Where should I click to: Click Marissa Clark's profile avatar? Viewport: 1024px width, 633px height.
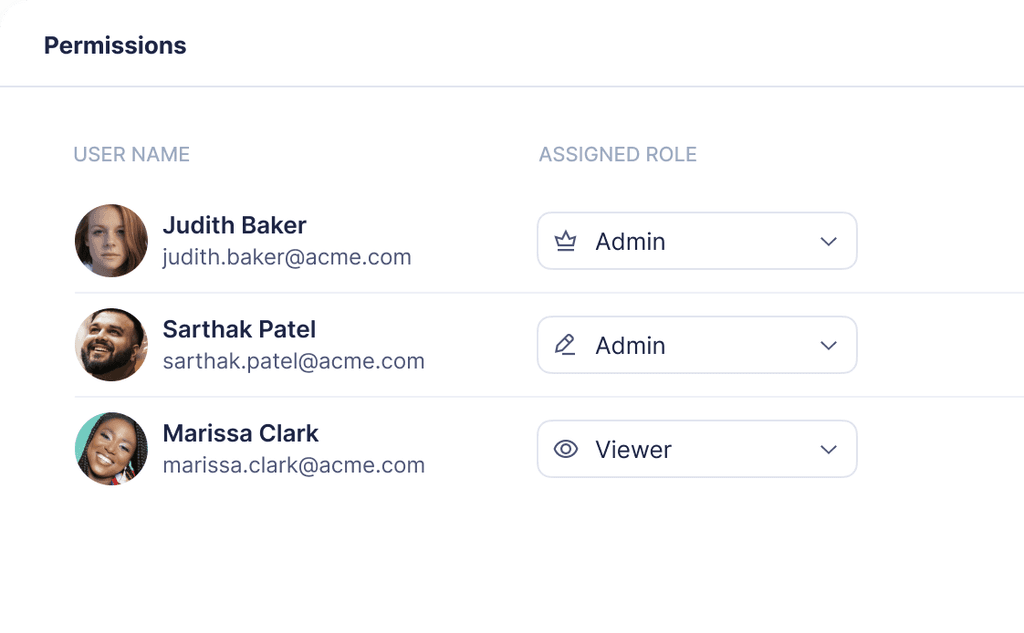point(111,449)
